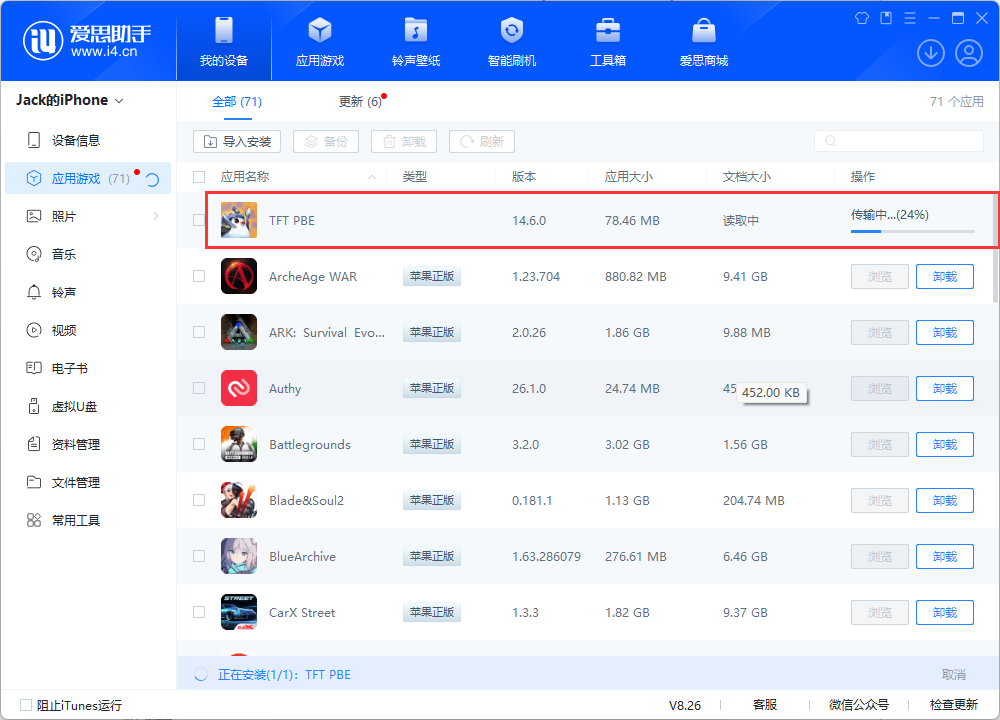Image resolution: width=1000 pixels, height=720 pixels.
Task: Check the ARK Survival row checkbox
Action: tap(199, 332)
